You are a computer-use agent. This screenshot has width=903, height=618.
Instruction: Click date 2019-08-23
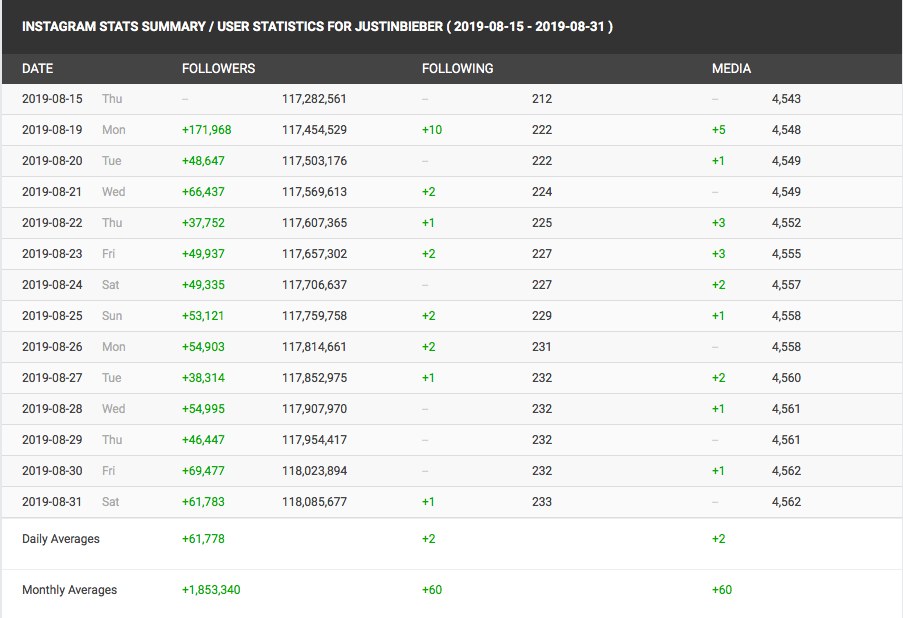point(52,254)
